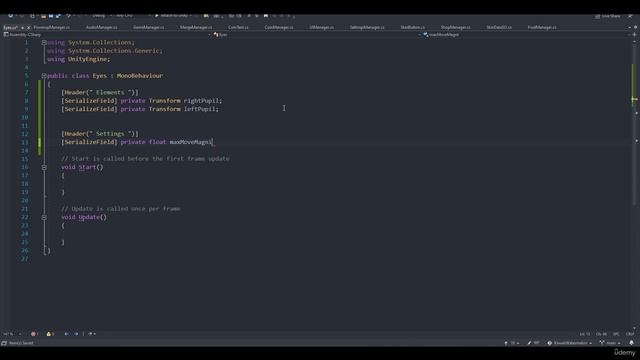The height and width of the screenshot is (360, 640).
Task: Click the leftPupil variable name
Action: [x=200, y=109]
